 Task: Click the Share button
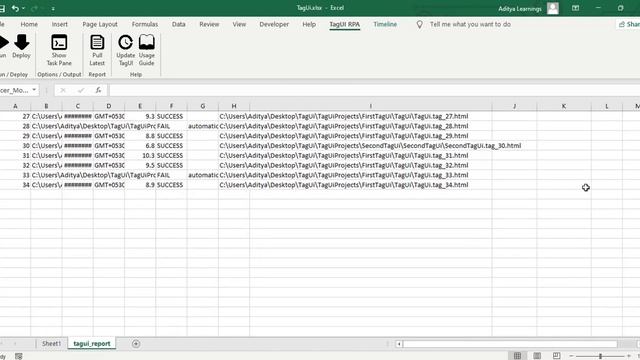[x=628, y=24]
